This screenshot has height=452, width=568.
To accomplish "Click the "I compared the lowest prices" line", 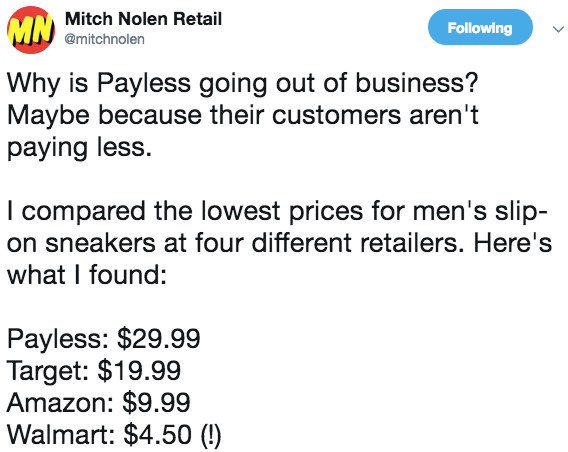I will click(x=277, y=211).
